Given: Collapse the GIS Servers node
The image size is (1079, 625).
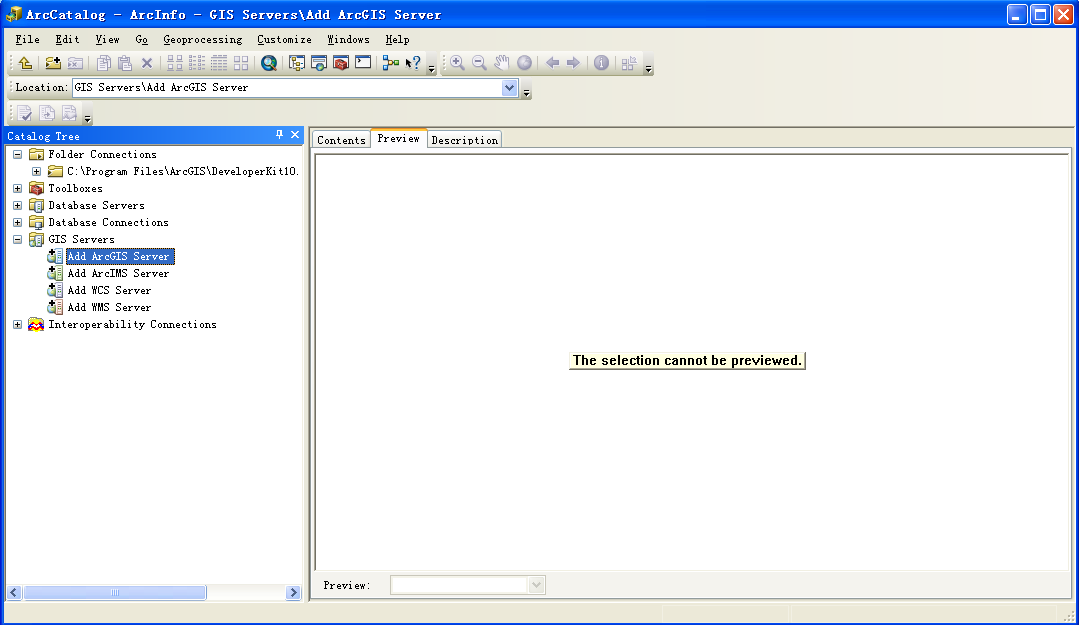Looking at the screenshot, I should click(x=17, y=240).
